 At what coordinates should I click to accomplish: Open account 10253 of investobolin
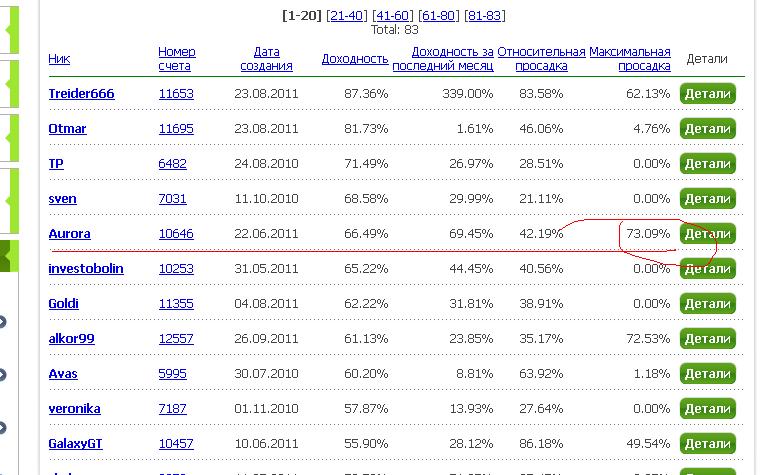pos(175,269)
